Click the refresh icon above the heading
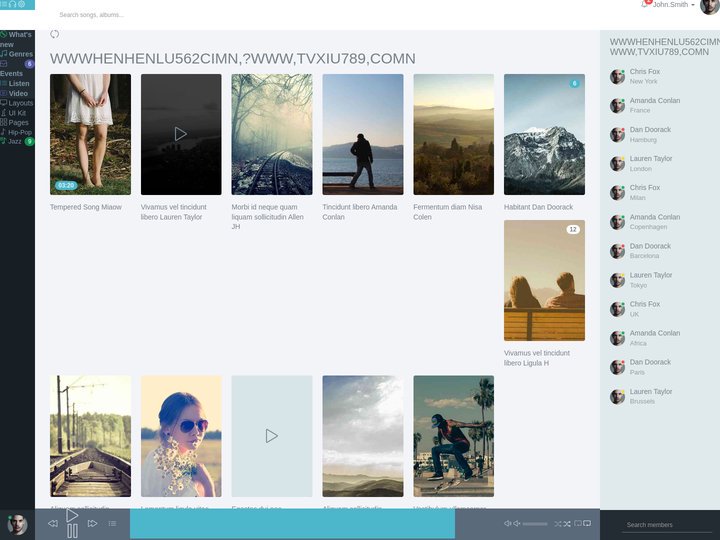The image size is (720, 540). 55,34
